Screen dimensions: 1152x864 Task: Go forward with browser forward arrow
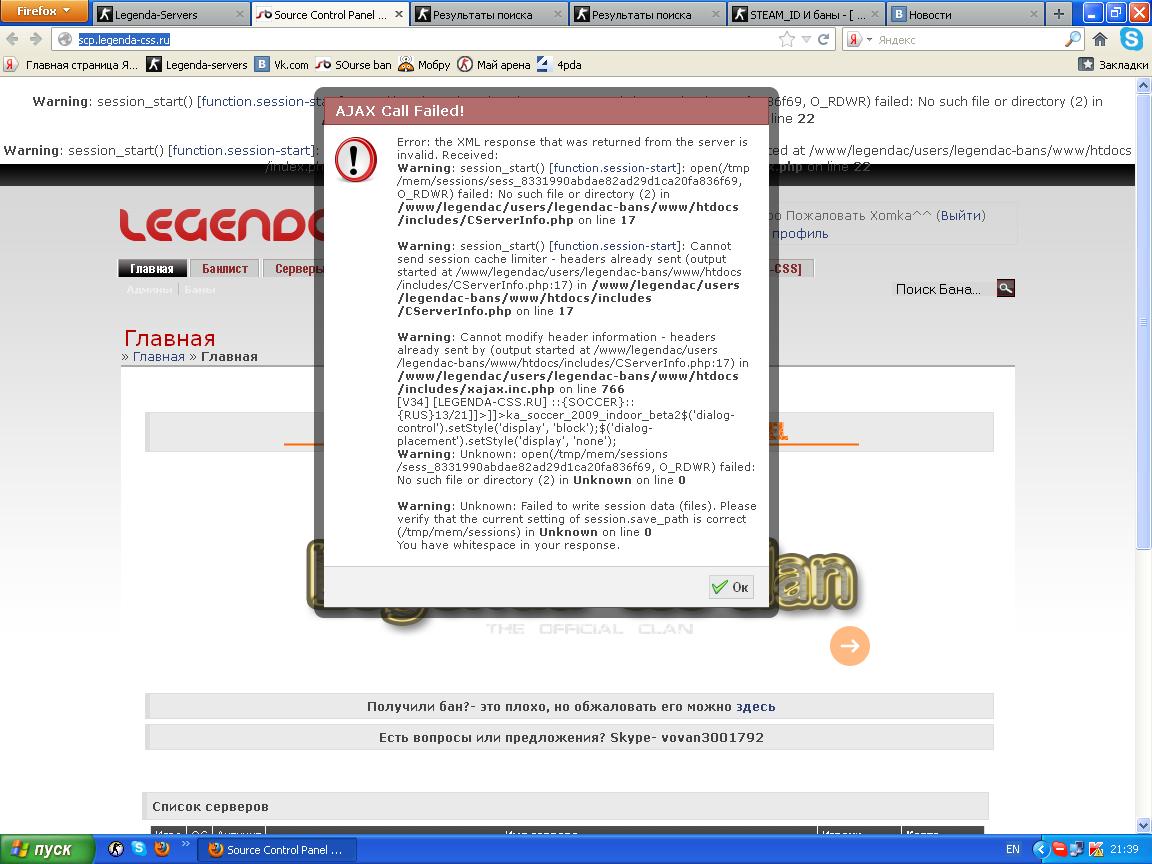coord(35,39)
